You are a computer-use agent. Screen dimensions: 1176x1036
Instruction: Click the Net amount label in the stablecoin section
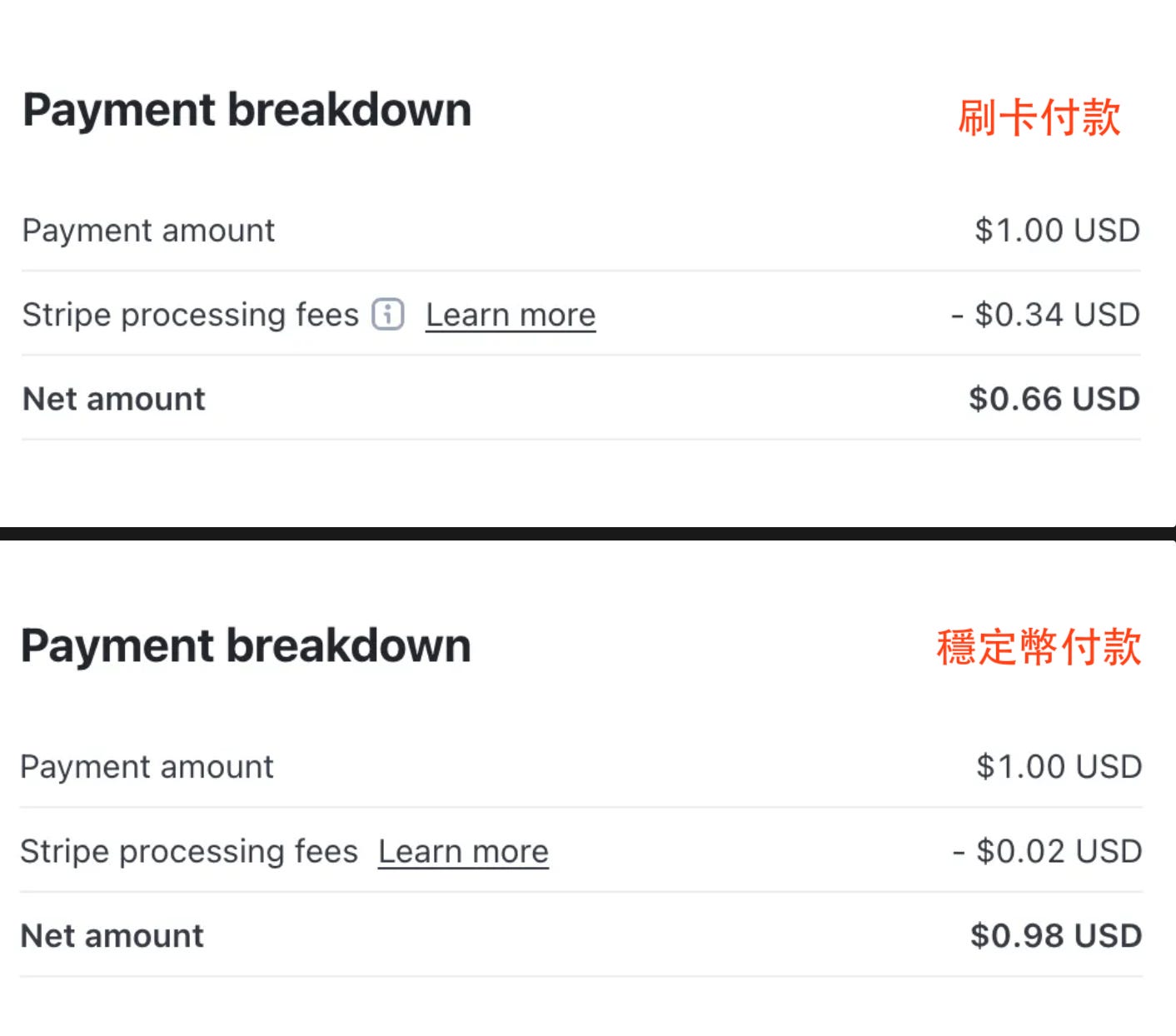[x=112, y=935]
